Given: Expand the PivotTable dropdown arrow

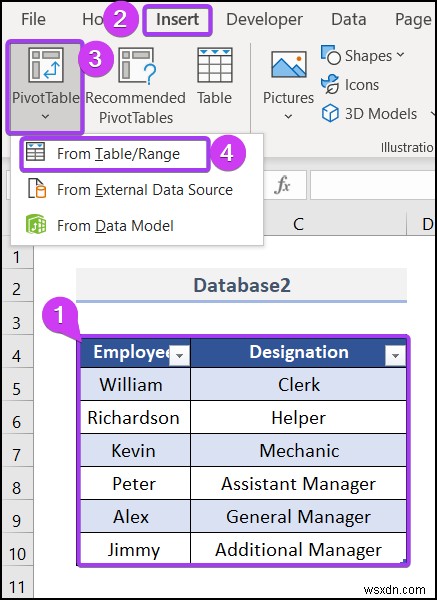Looking at the screenshot, I should (x=45, y=116).
